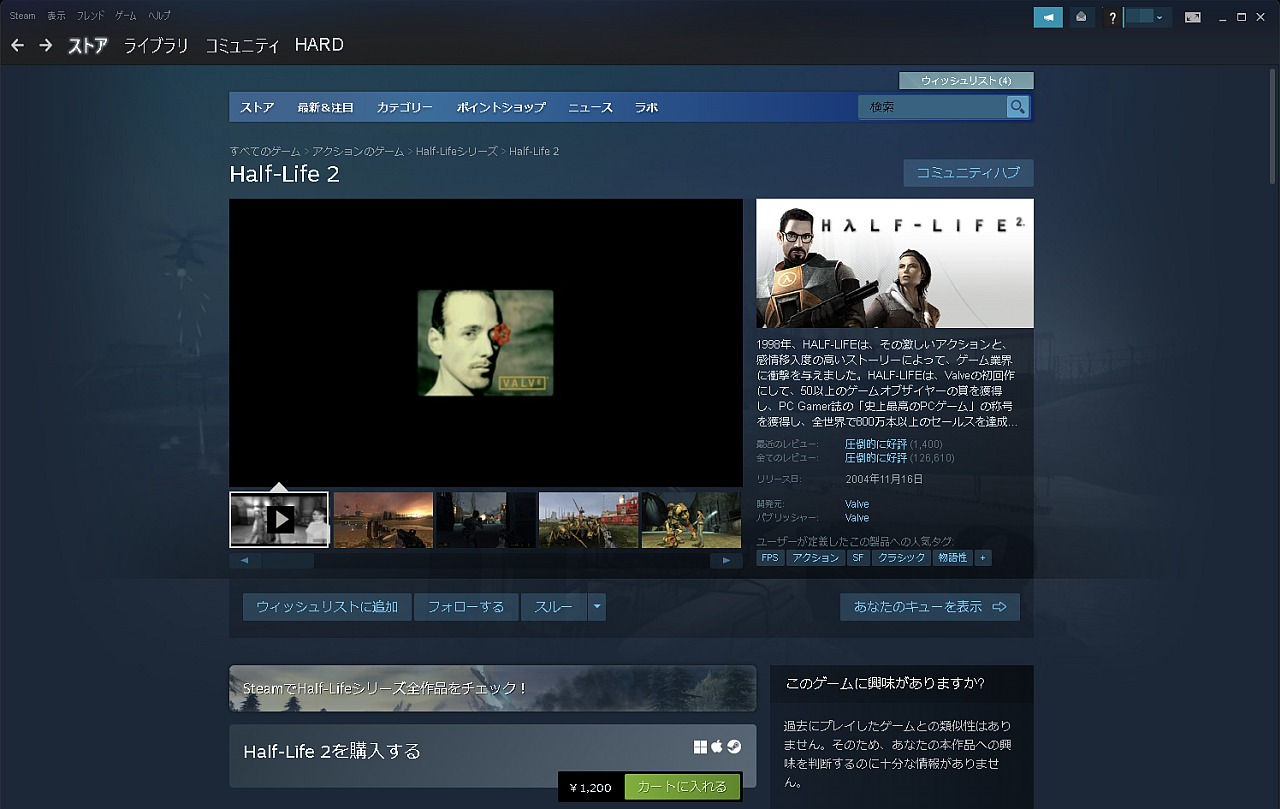Switch to the ライブラリ tab
This screenshot has width=1280, height=809.
pyautogui.click(x=156, y=45)
